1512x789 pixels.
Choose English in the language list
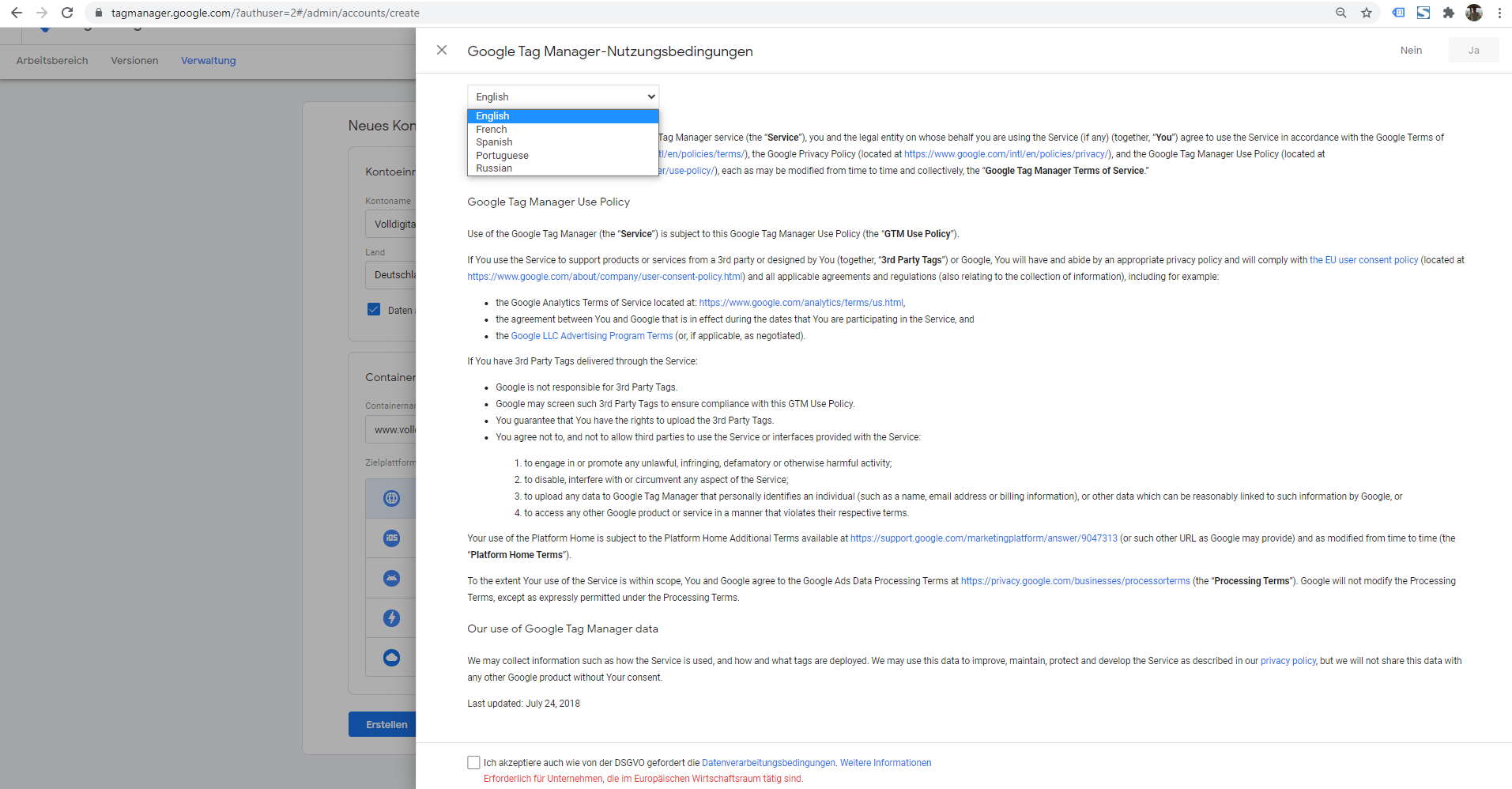tap(563, 116)
